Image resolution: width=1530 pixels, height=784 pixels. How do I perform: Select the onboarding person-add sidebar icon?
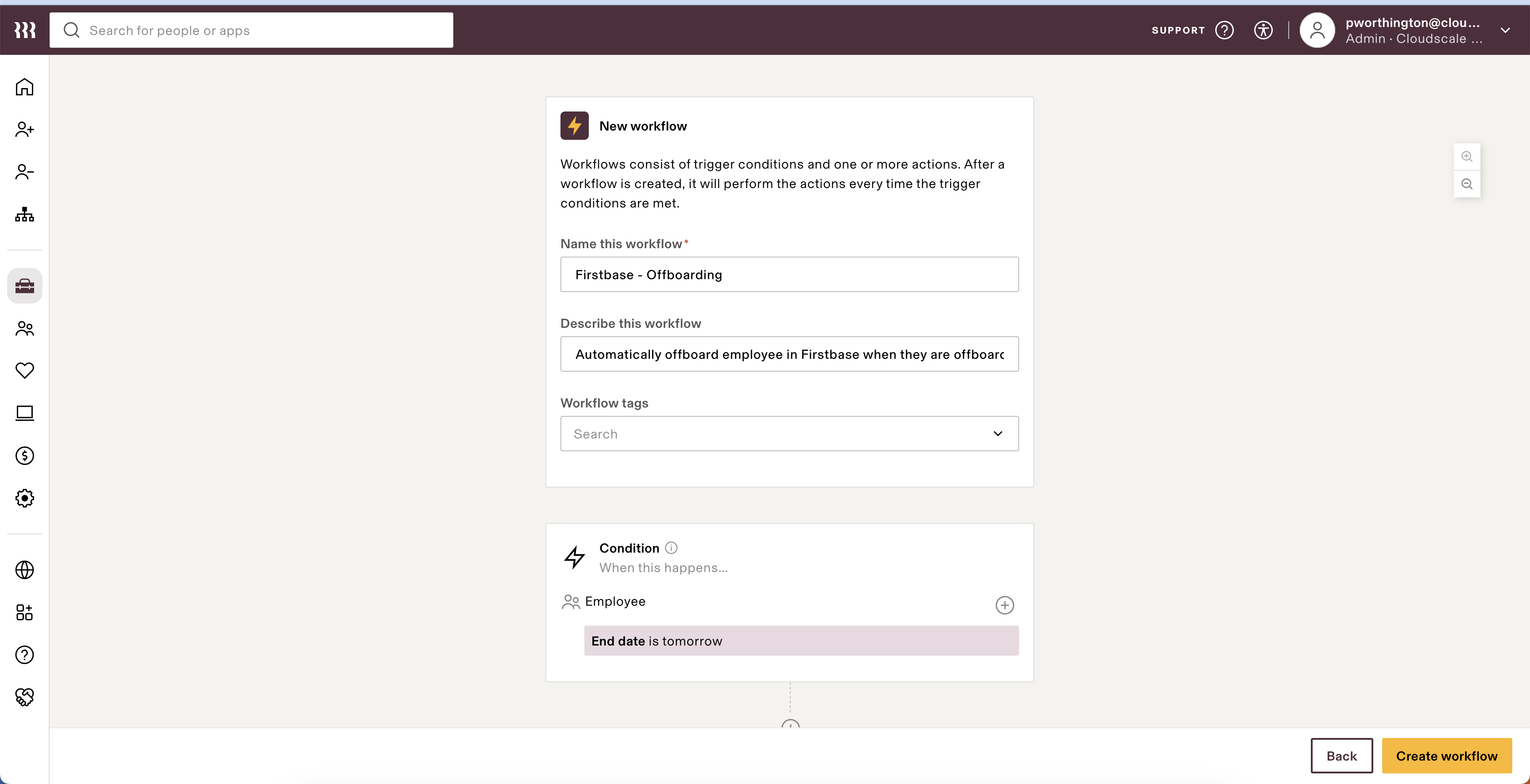[24, 129]
